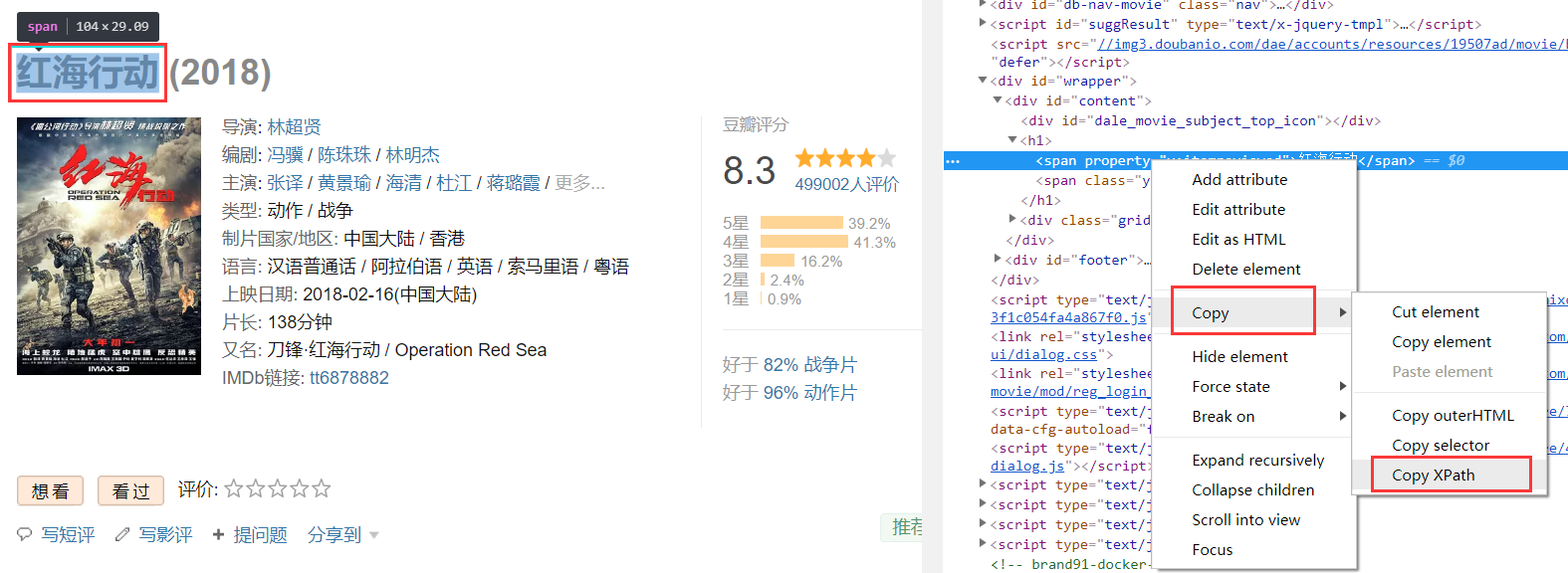Viewport: 1568px width, 573px height.
Task: Collapse the h1 element node
Action: 1012,140
